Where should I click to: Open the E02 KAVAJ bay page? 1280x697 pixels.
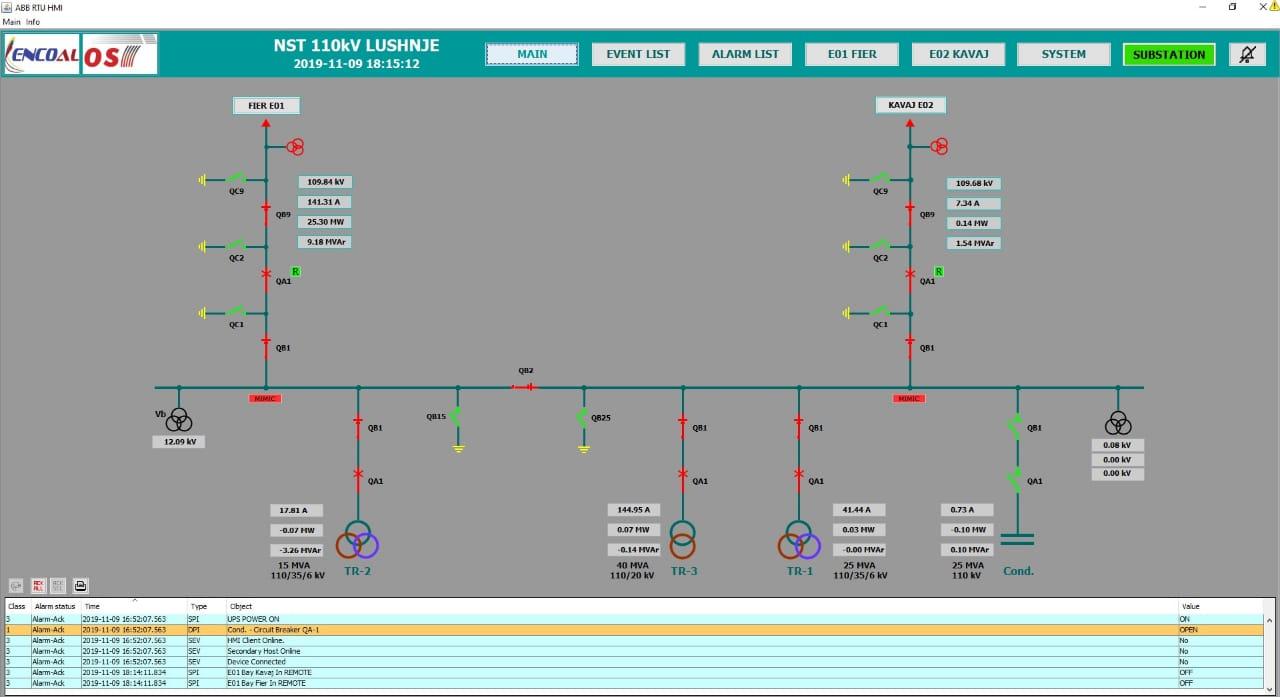tap(958, 54)
